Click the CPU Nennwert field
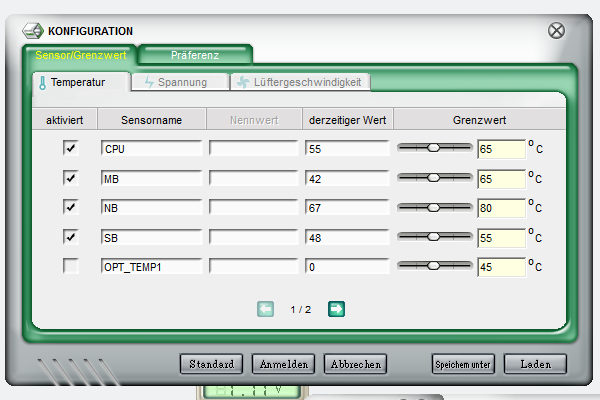 (253, 149)
